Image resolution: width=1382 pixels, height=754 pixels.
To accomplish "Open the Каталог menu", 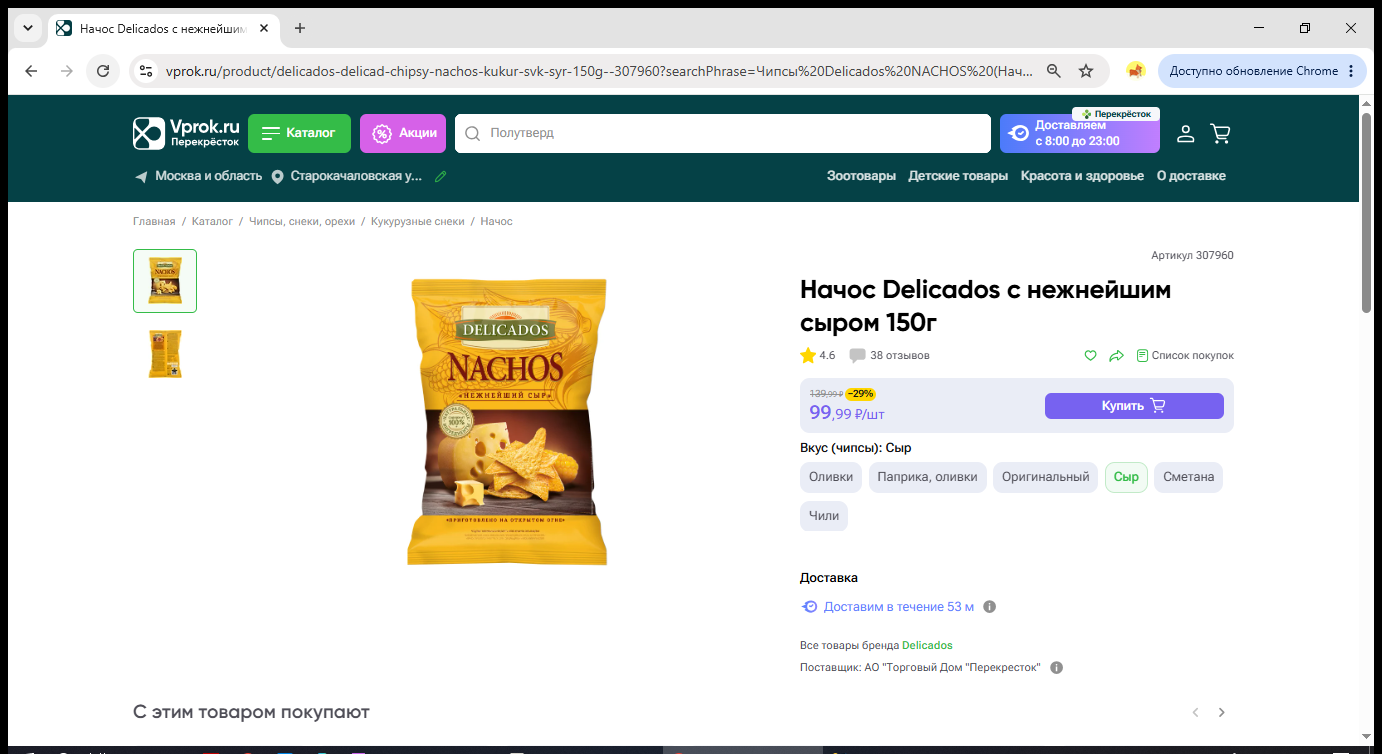I will (x=299, y=133).
